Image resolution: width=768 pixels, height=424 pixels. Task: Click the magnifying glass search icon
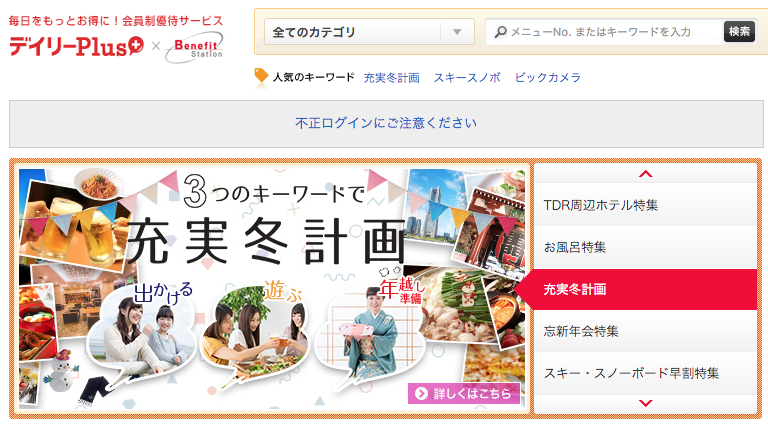click(x=500, y=32)
